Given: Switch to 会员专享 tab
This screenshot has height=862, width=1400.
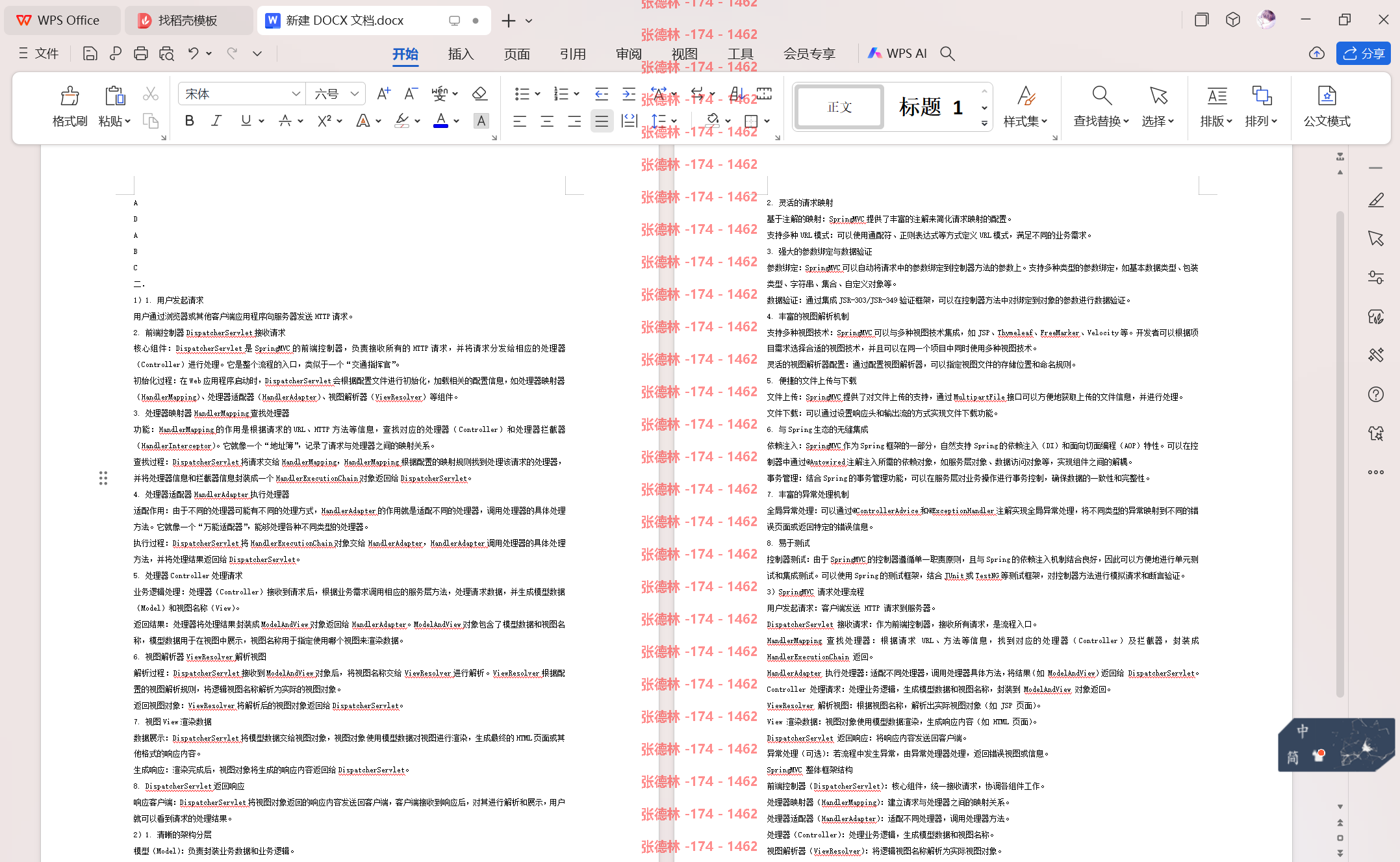Looking at the screenshot, I should (x=809, y=54).
